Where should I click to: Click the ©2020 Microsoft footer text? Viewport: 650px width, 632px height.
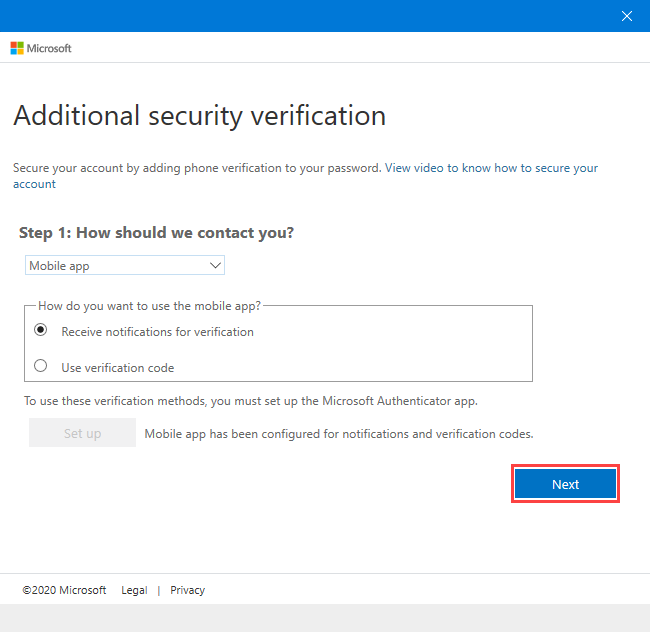coord(64,590)
